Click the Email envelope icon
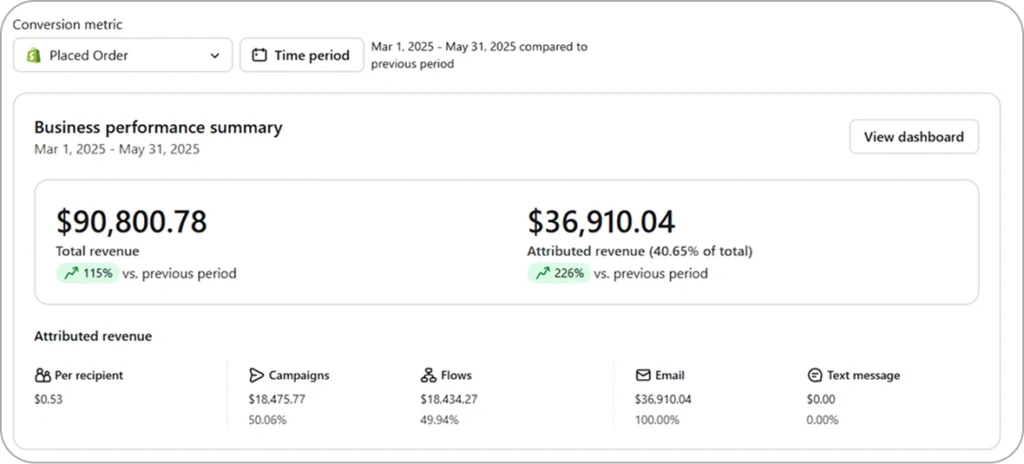1024x464 pixels. (643, 376)
